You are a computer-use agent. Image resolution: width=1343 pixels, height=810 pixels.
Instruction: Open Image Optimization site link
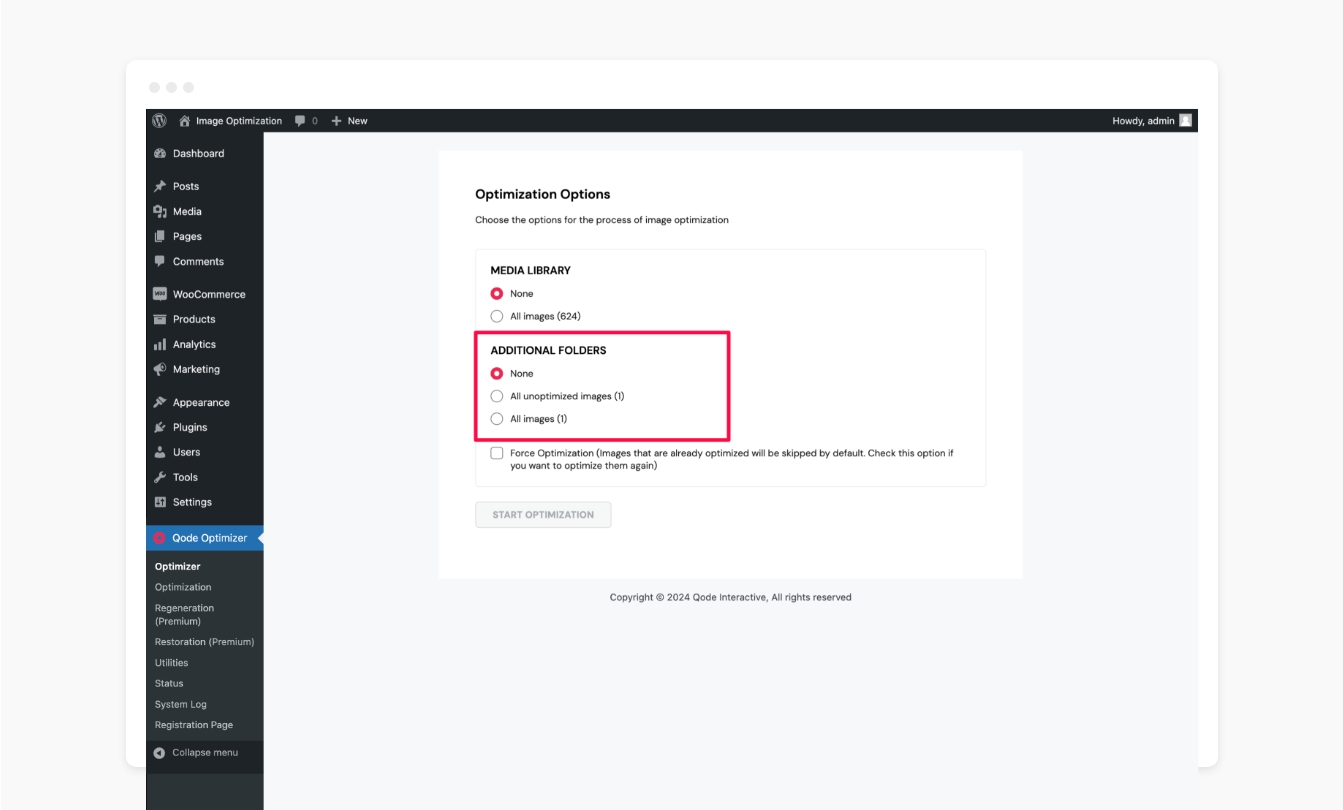click(239, 121)
